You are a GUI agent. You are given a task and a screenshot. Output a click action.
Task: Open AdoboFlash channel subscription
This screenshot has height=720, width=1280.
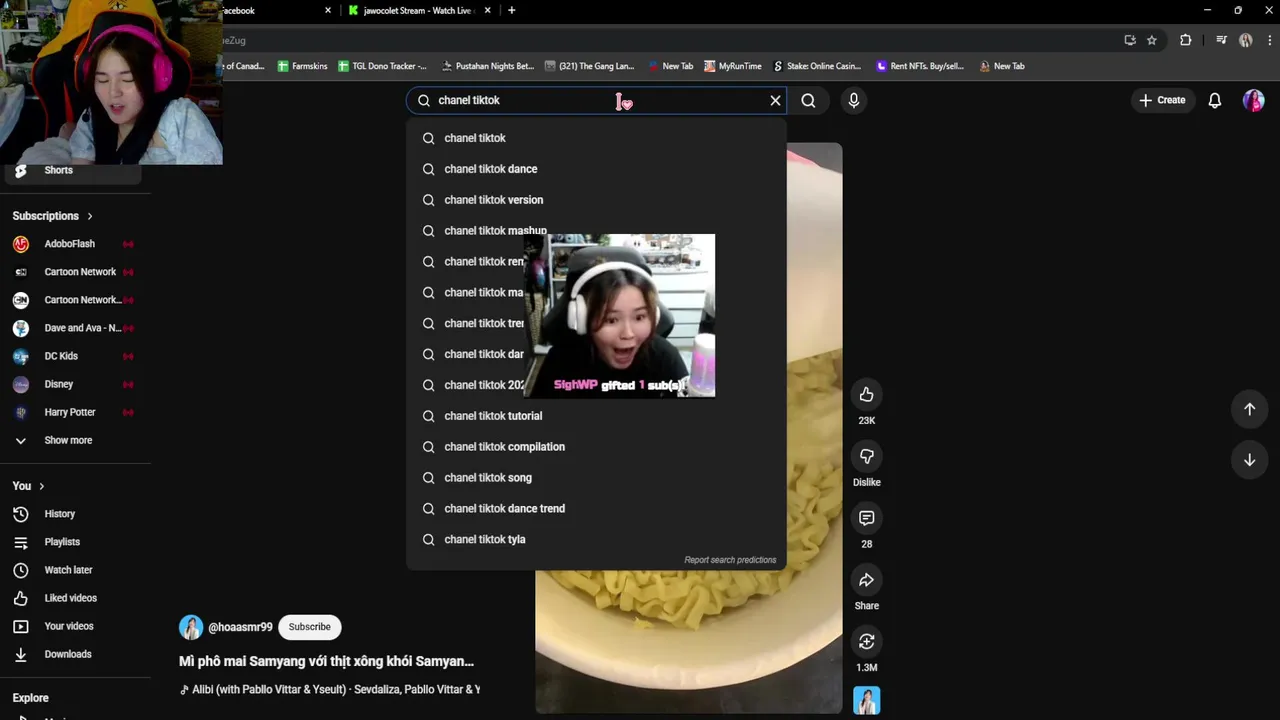point(75,244)
